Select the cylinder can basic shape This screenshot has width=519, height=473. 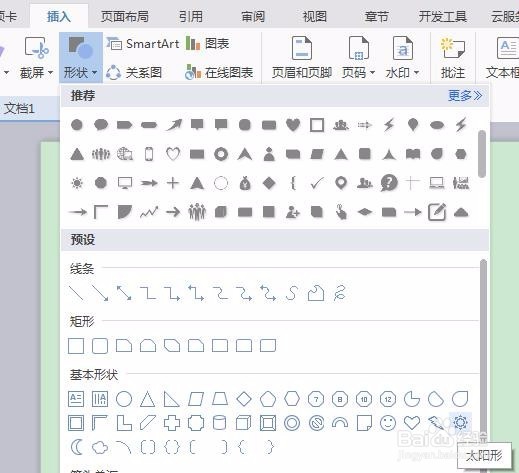coord(220,423)
